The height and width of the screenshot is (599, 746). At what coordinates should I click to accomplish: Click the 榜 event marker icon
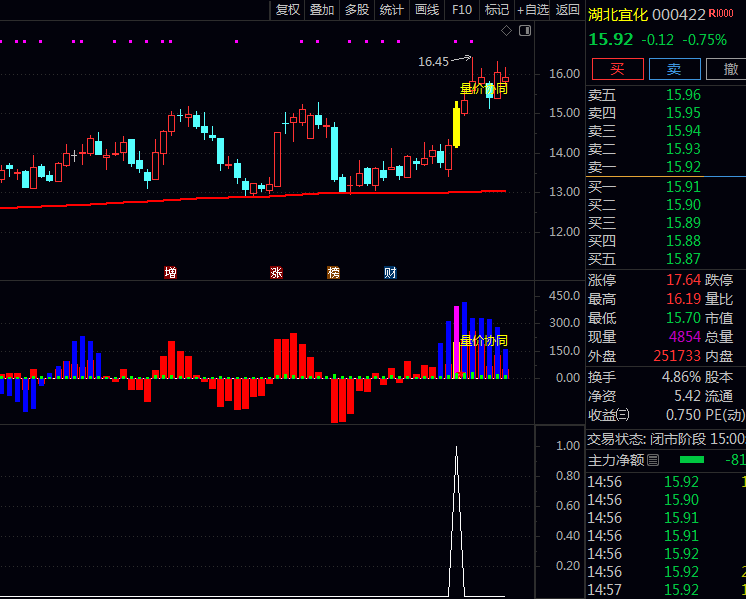334,273
